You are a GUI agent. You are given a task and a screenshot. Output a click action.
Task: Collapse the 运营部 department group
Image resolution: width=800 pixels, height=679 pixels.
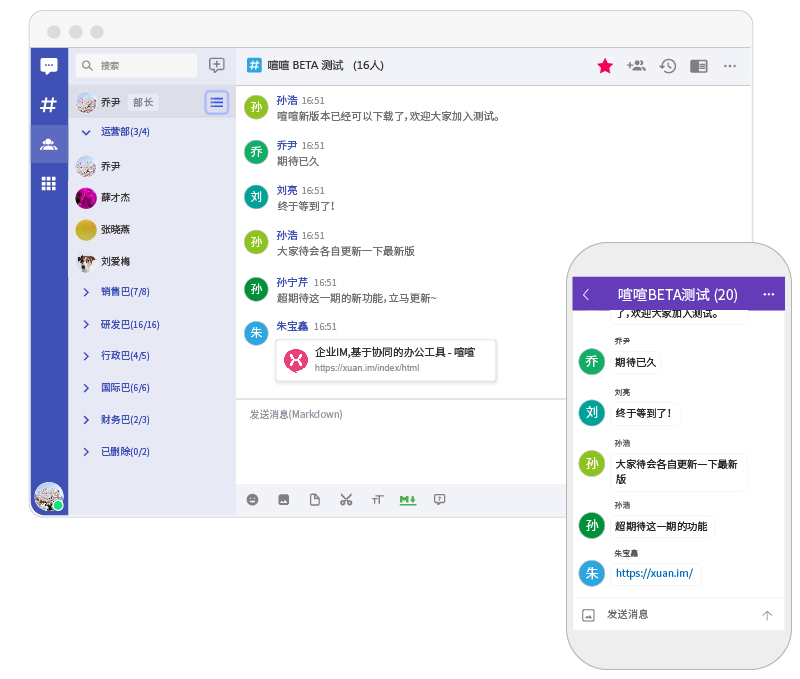[86, 132]
